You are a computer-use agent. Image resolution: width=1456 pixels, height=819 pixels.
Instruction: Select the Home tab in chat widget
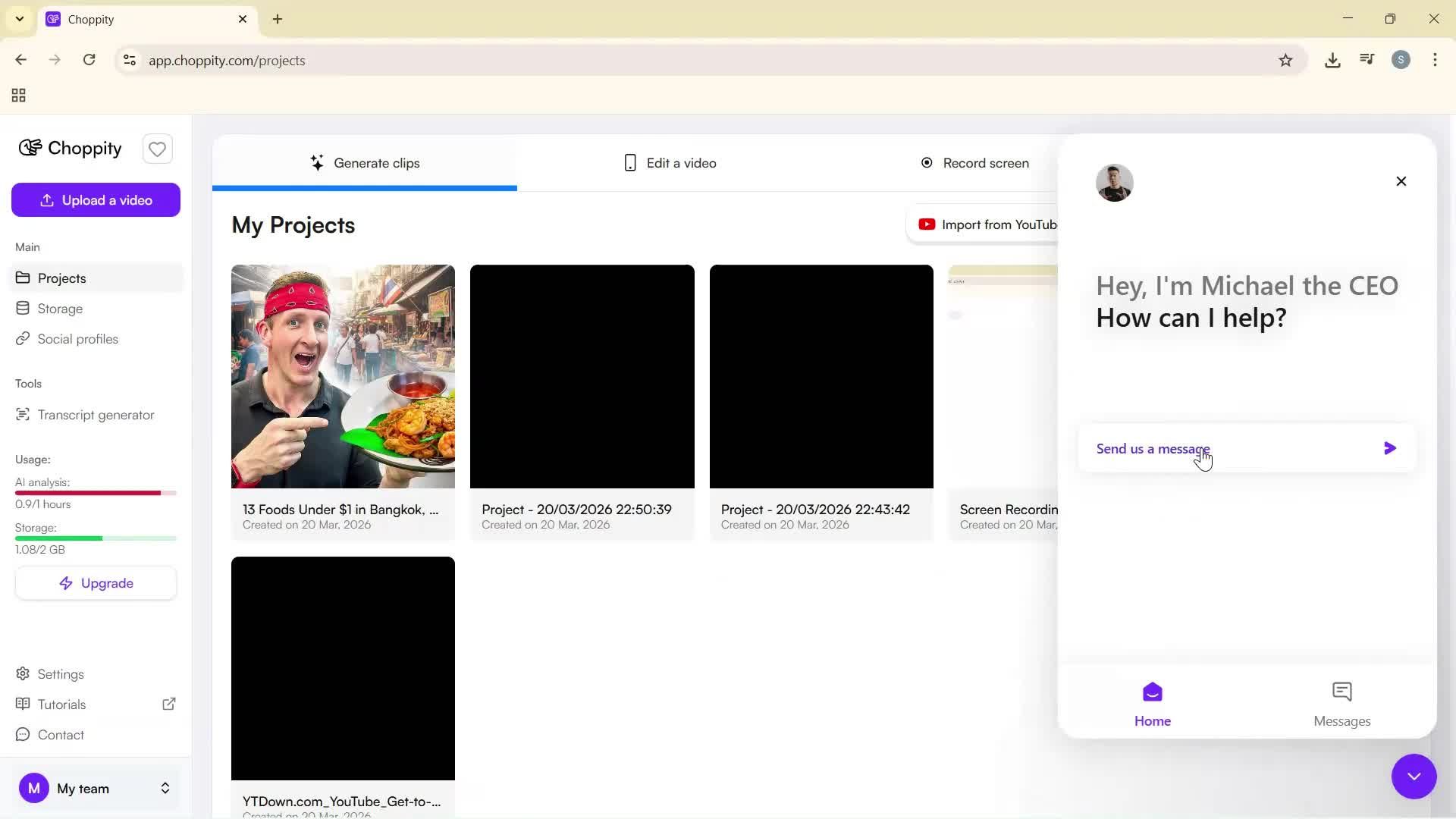point(1153,702)
